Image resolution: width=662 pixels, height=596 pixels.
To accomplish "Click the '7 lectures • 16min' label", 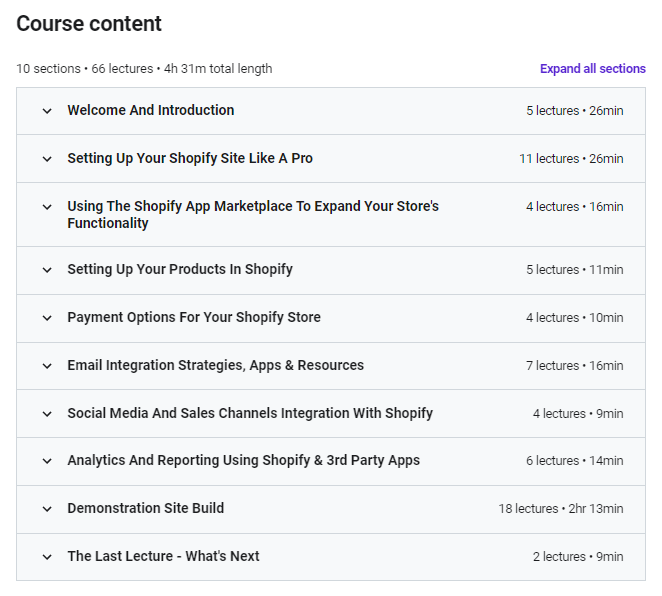I will (575, 366).
